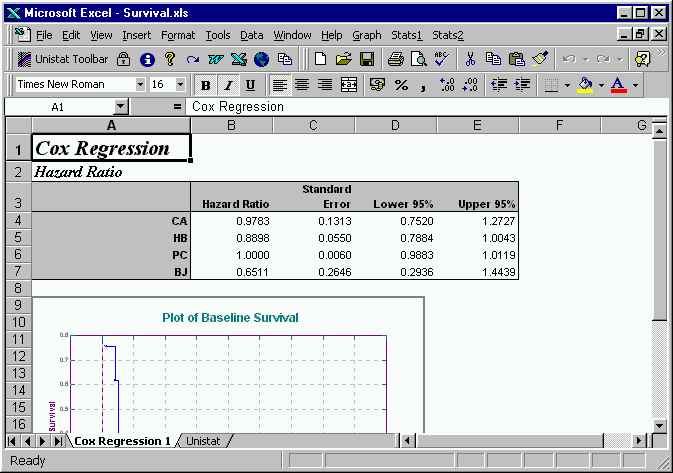Screen dimensions: 673x473
Task: Apply Percent Style formatting
Action: (x=401, y=85)
